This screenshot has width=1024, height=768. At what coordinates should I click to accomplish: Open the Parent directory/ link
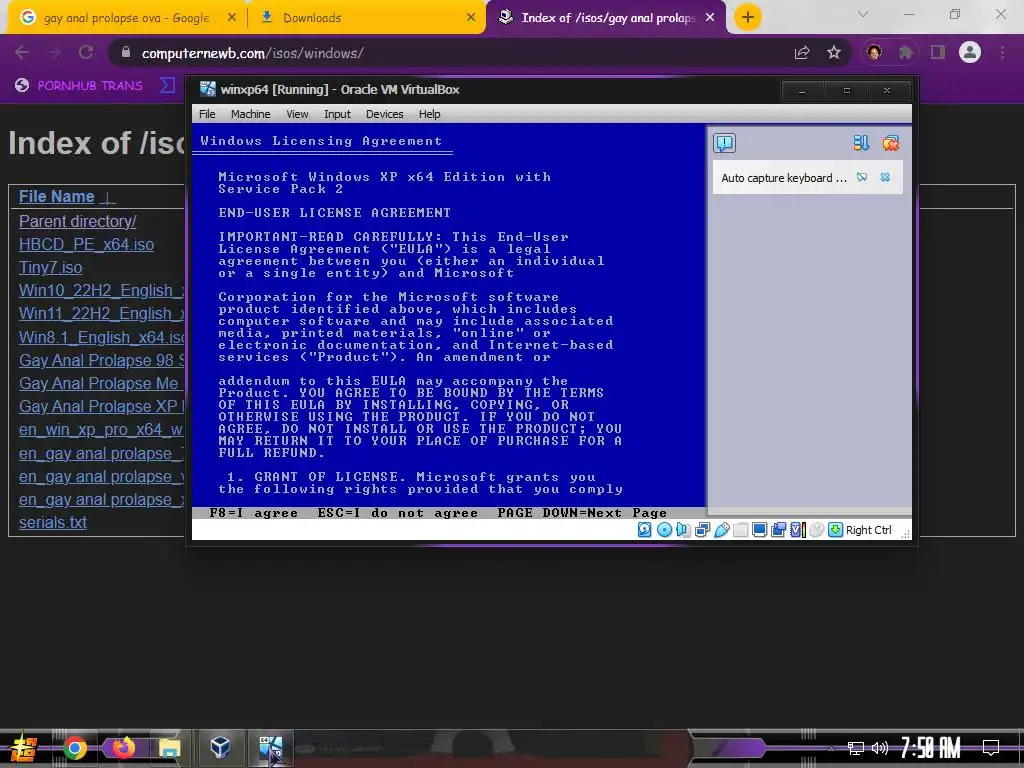pyautogui.click(x=78, y=221)
